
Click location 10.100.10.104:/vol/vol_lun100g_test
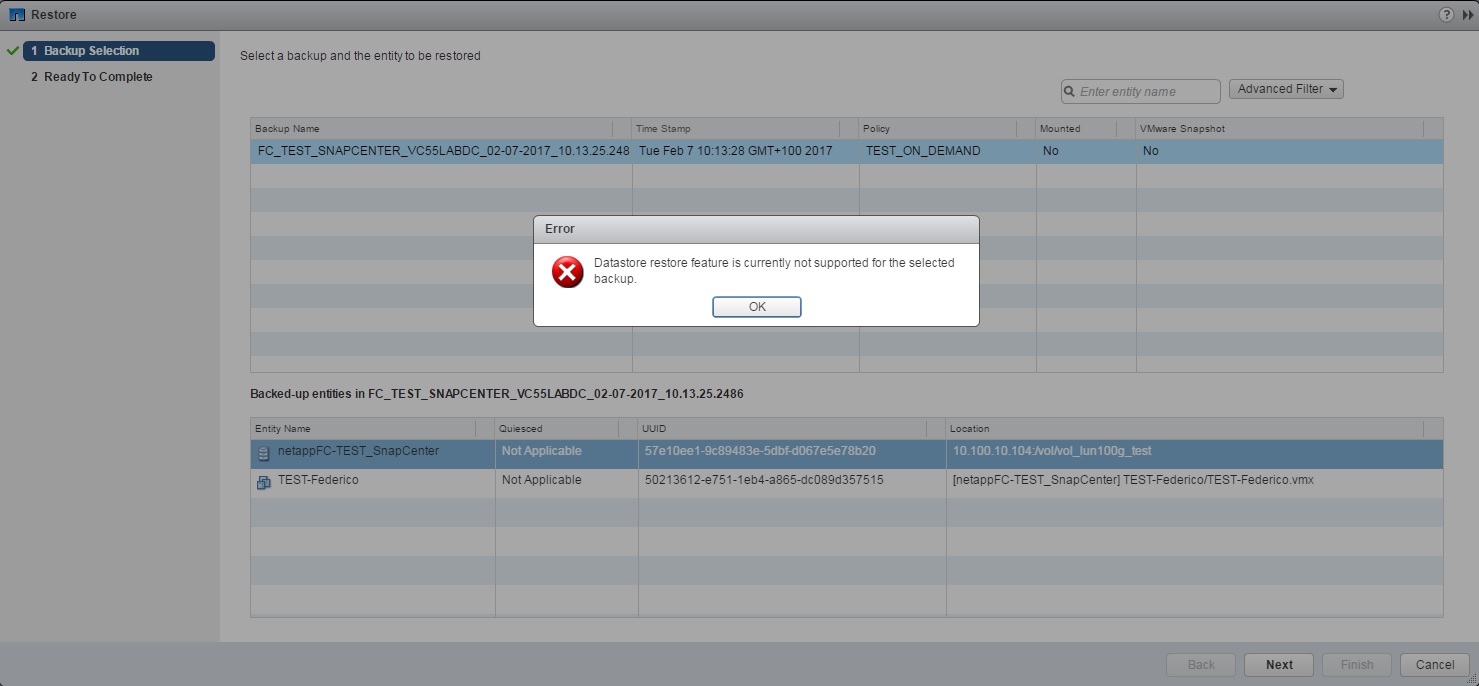click(1052, 451)
